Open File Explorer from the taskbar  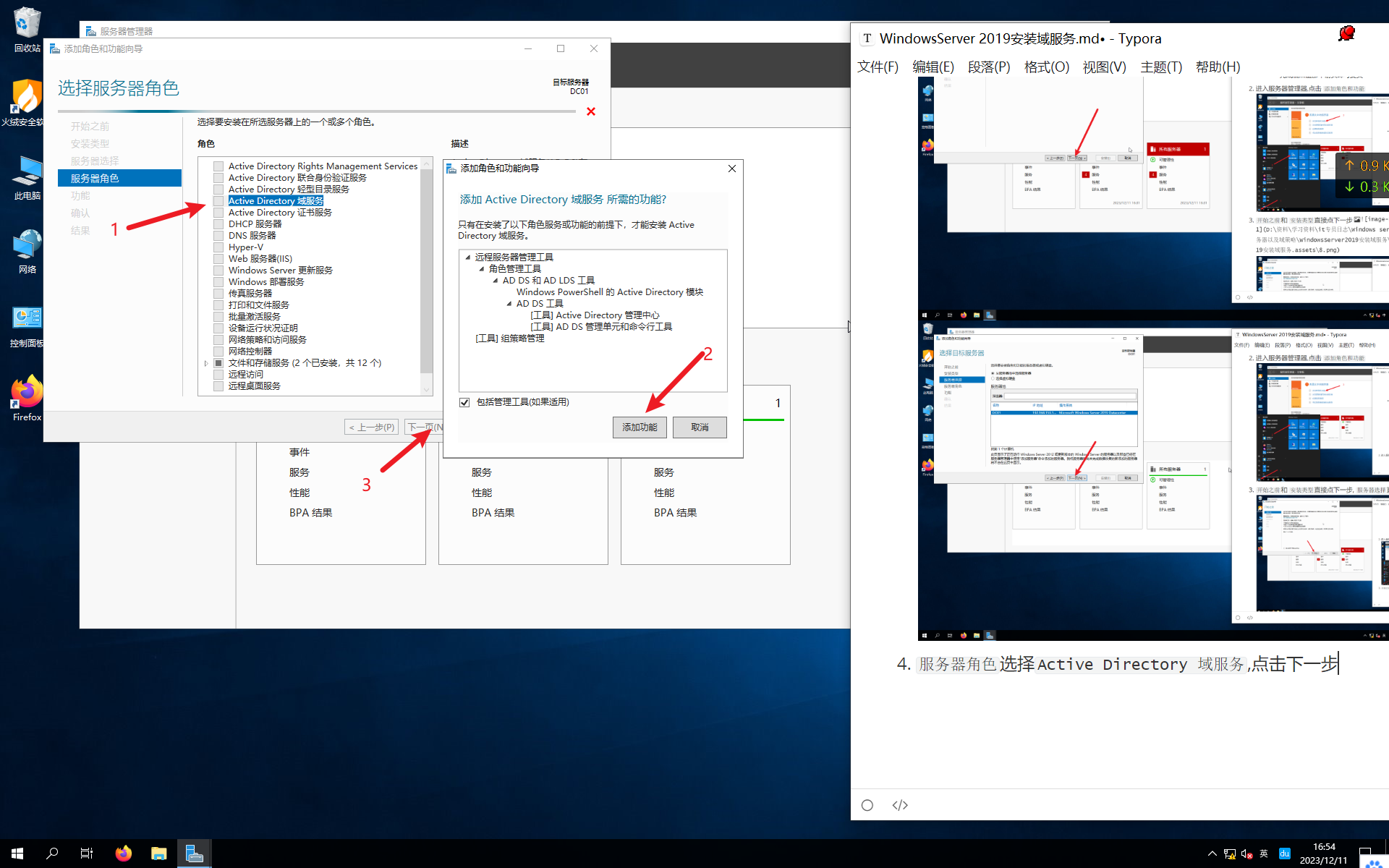click(158, 854)
